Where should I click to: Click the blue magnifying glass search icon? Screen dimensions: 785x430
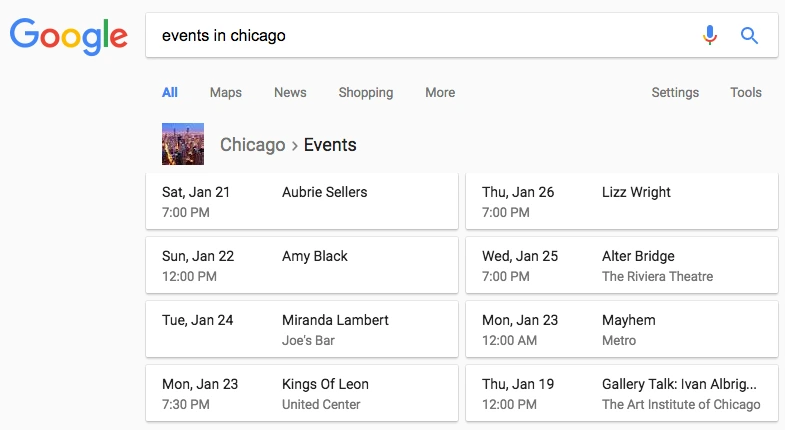(x=749, y=36)
